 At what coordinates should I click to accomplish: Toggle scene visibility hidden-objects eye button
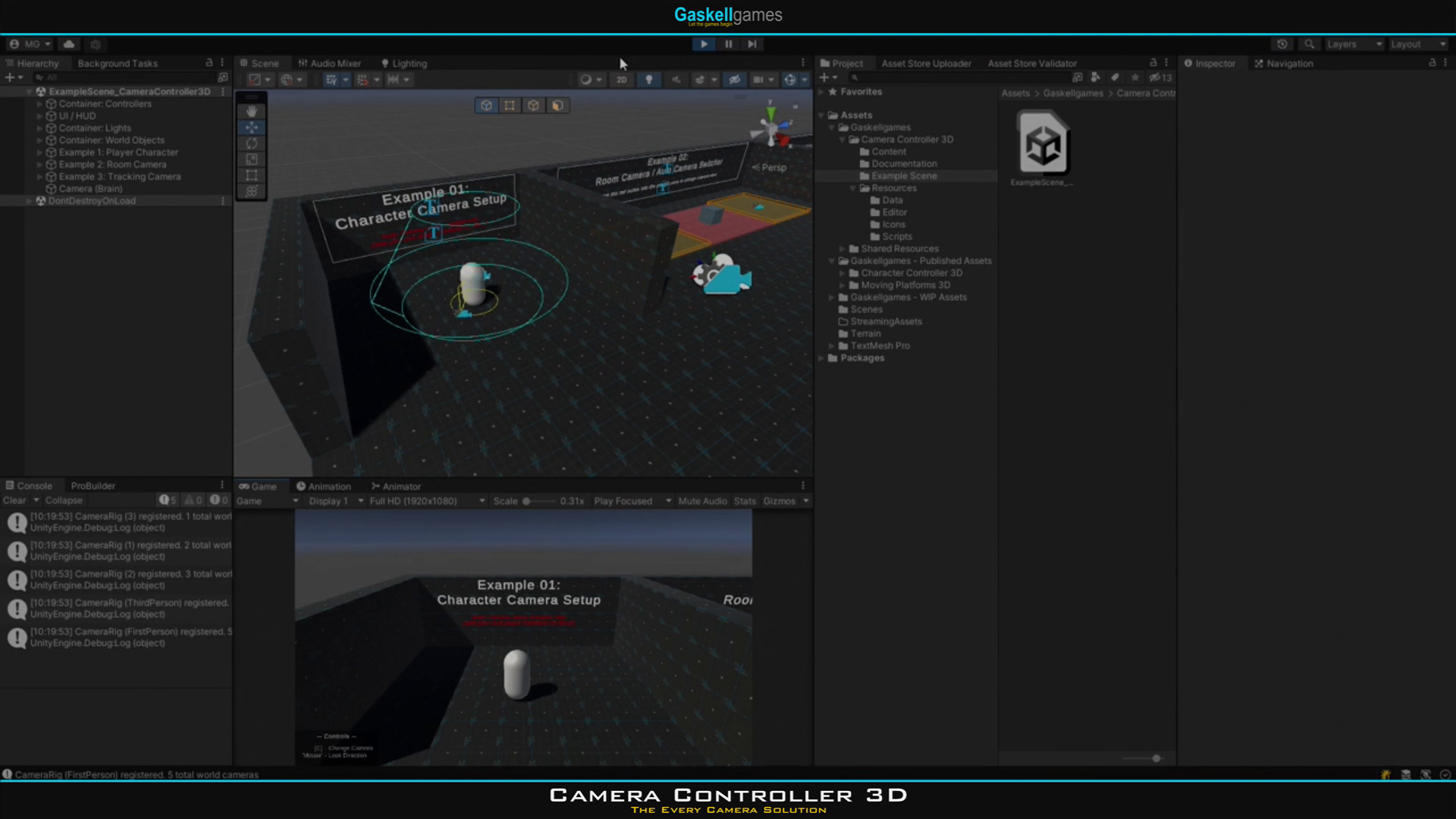click(734, 80)
